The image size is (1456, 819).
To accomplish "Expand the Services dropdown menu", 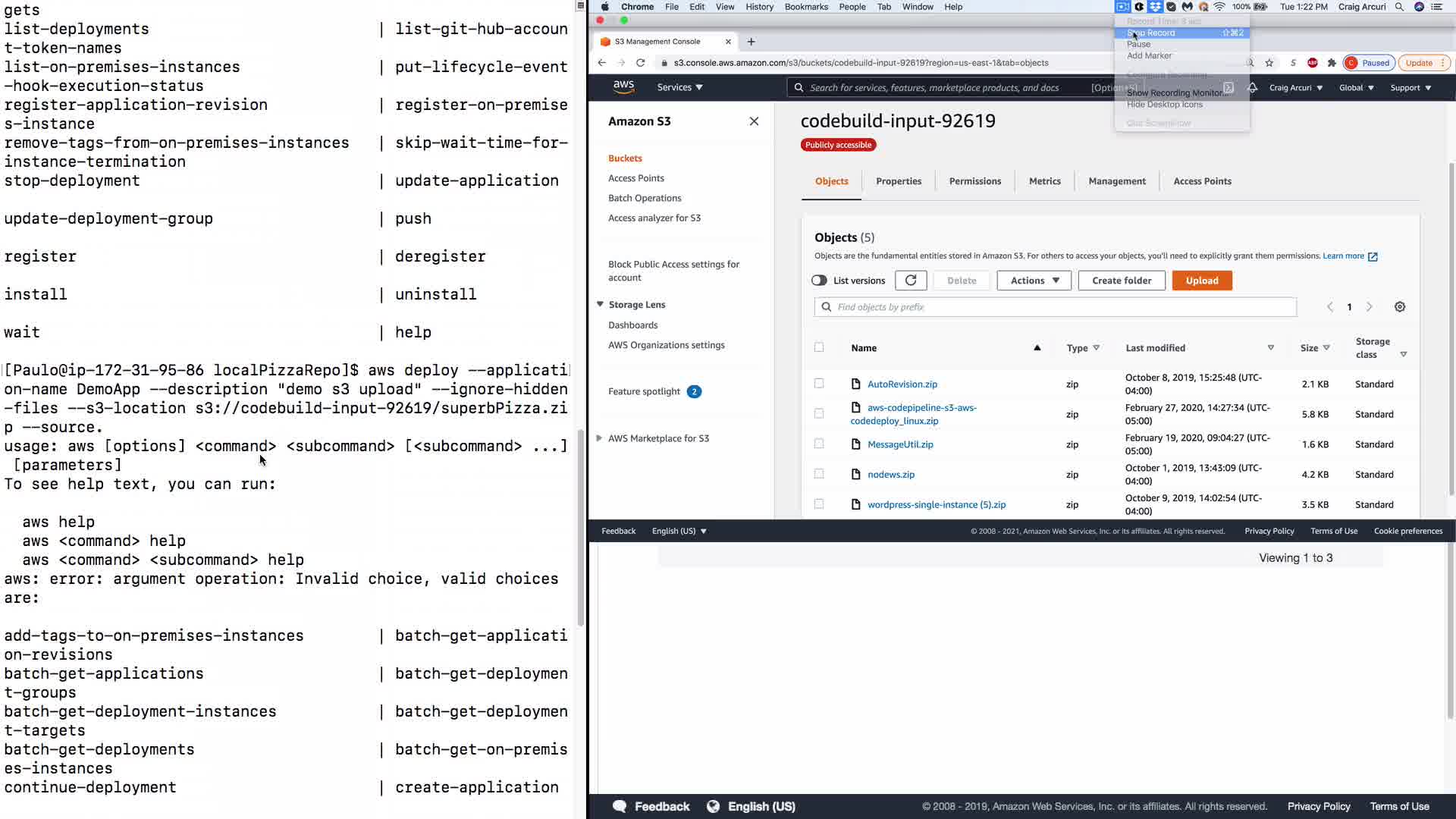I will click(679, 87).
